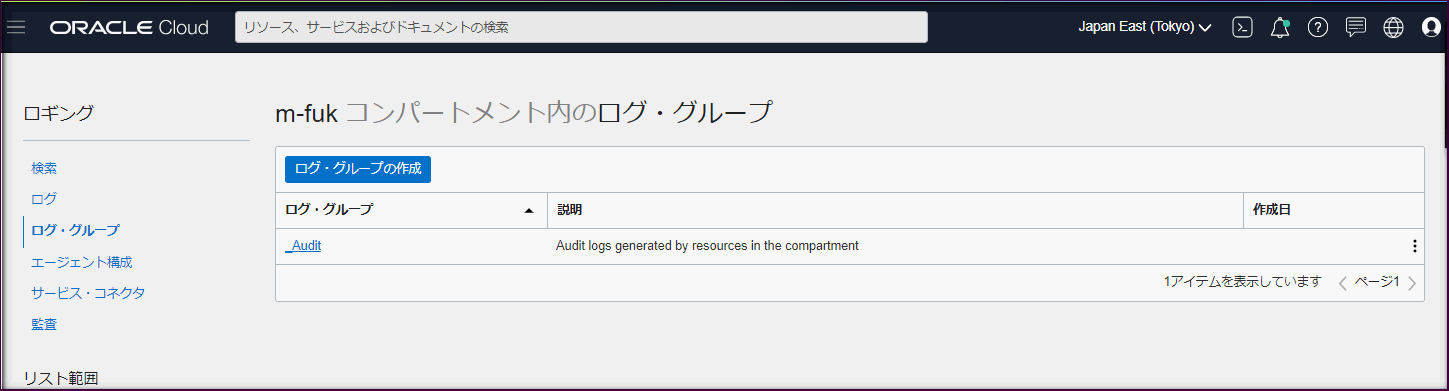Viewport: 1449px width, 391px height.
Task: Open the hamburger navigation menu
Action: 16,27
